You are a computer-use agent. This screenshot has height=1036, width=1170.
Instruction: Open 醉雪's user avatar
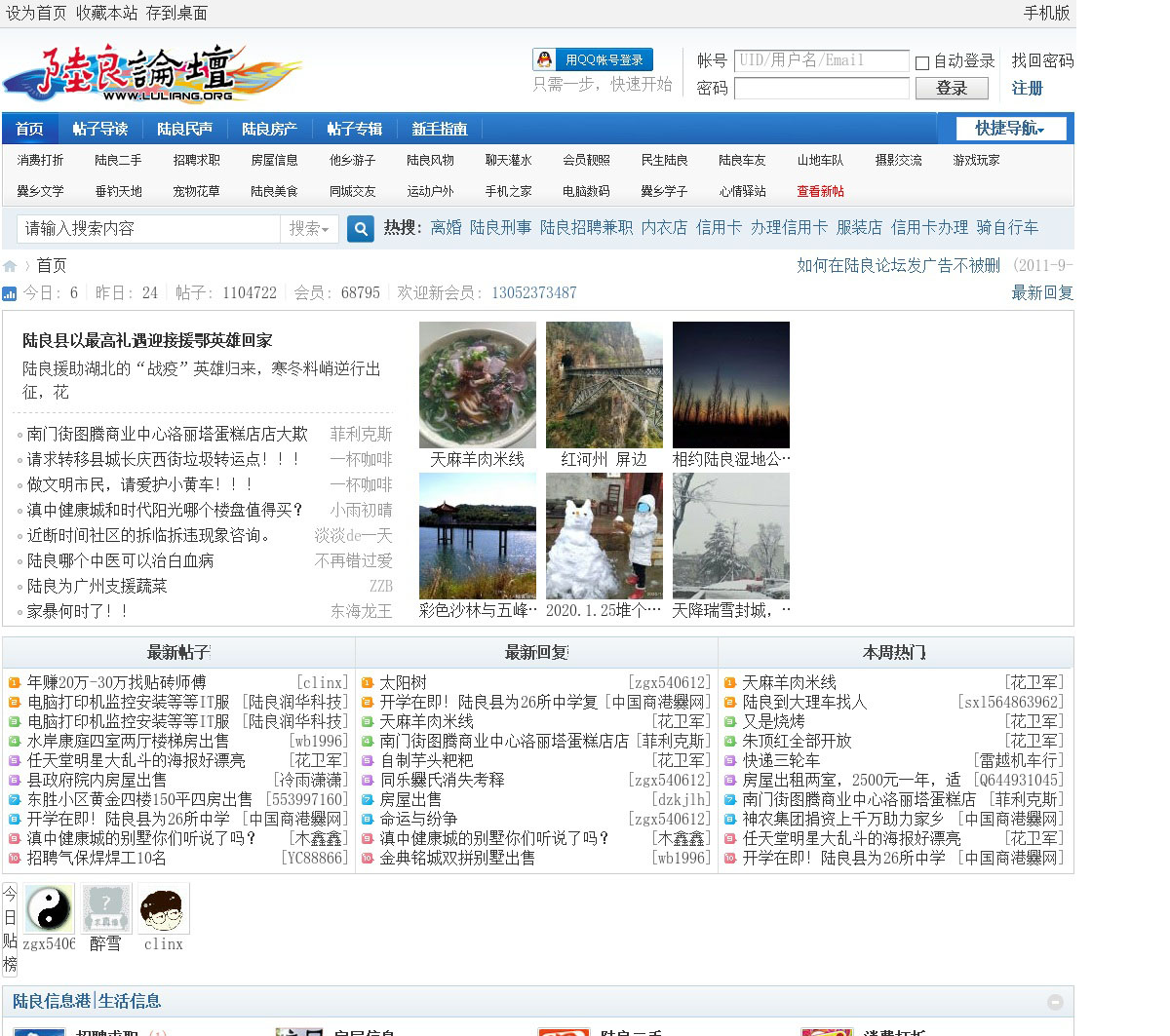pyautogui.click(x=105, y=908)
